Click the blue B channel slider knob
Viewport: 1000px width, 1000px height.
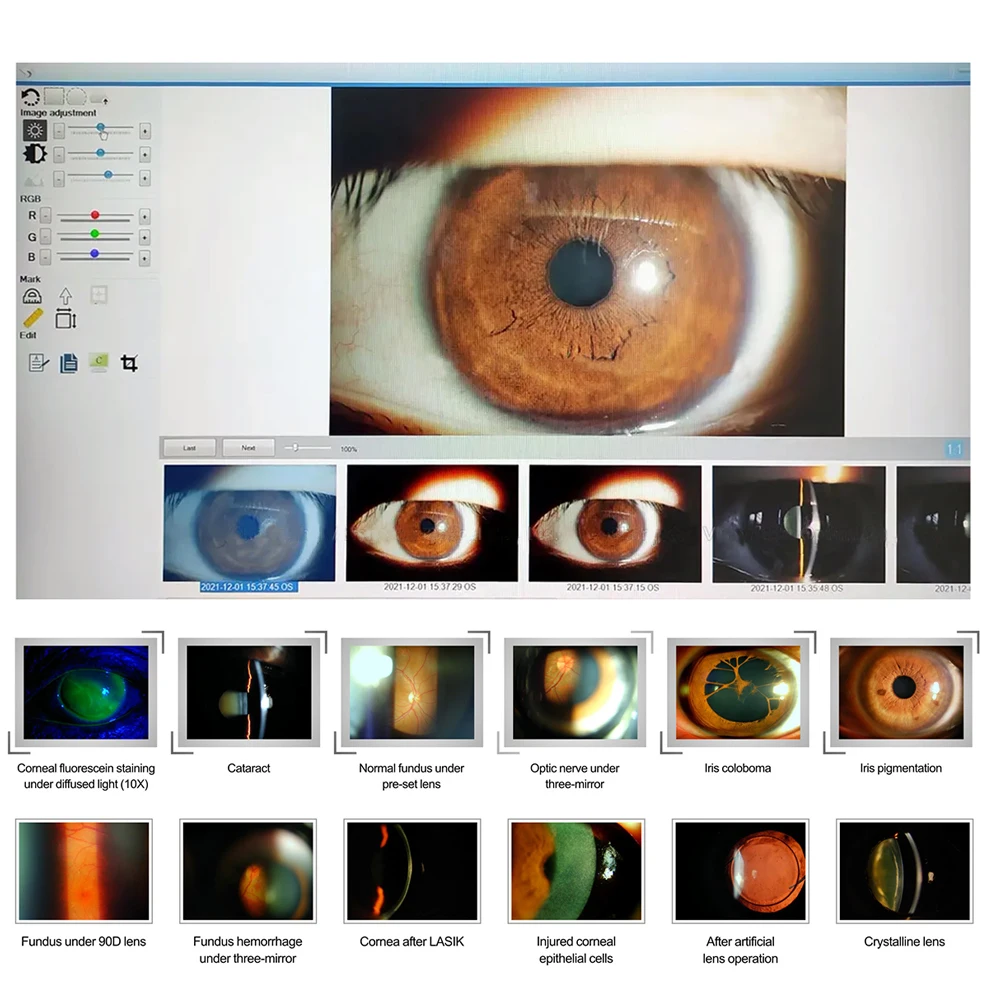[x=94, y=254]
